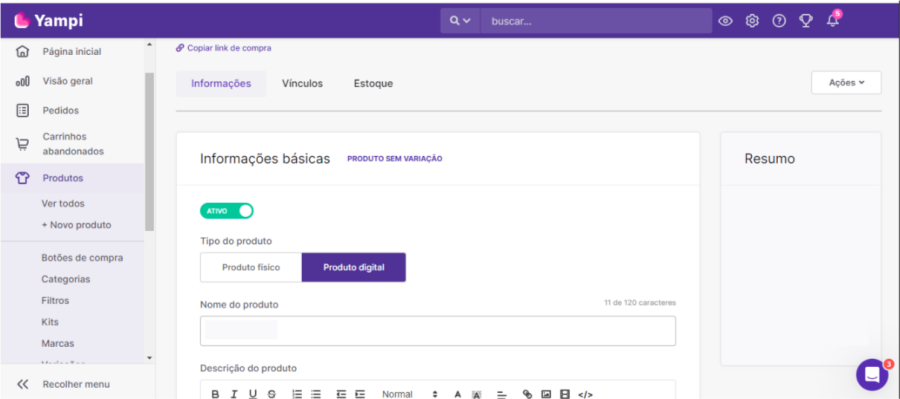Toggle the ATIVO product switch
The height and width of the screenshot is (399, 900).
[x=227, y=211]
